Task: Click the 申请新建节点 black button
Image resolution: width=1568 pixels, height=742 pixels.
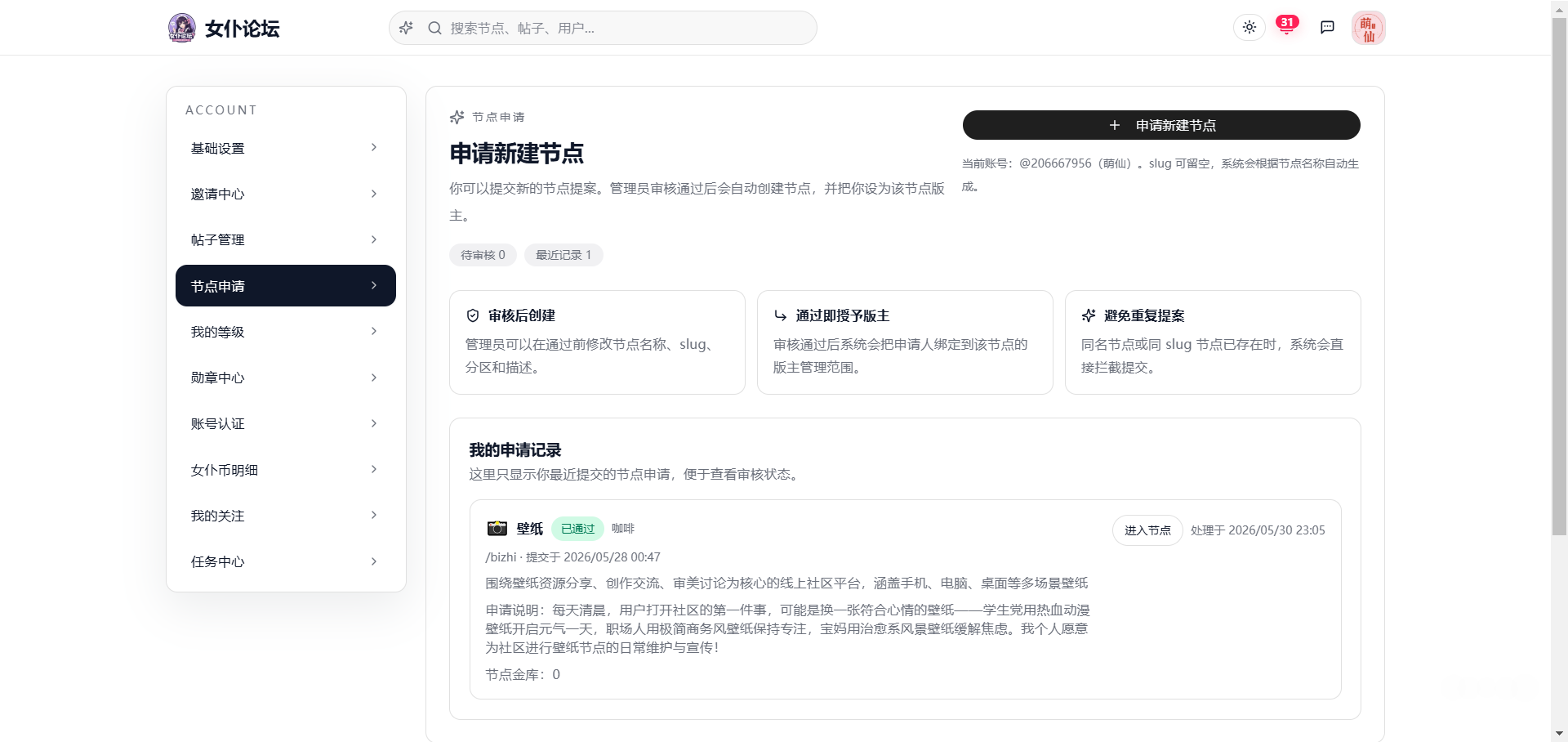Action: [x=1161, y=125]
